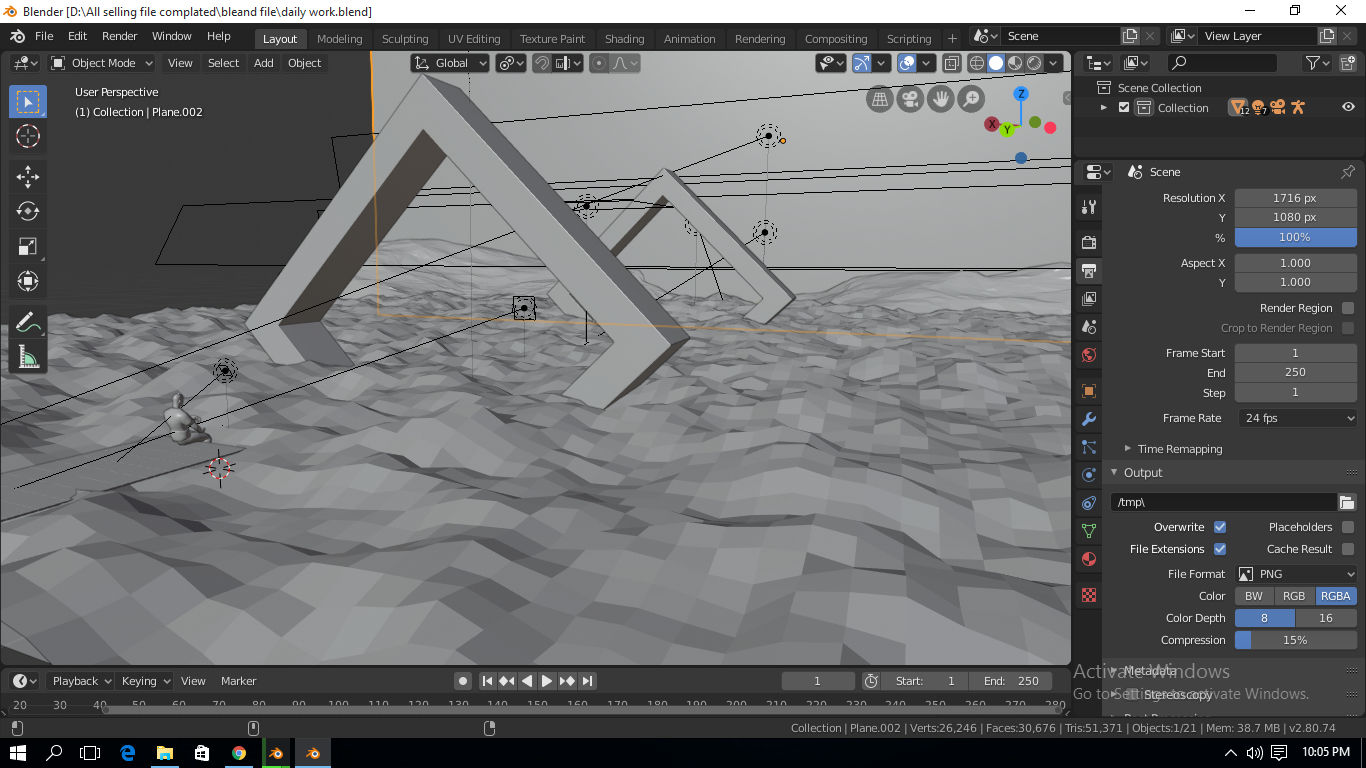
Task: Adjust the Compression slider in Output settings
Action: (1296, 639)
